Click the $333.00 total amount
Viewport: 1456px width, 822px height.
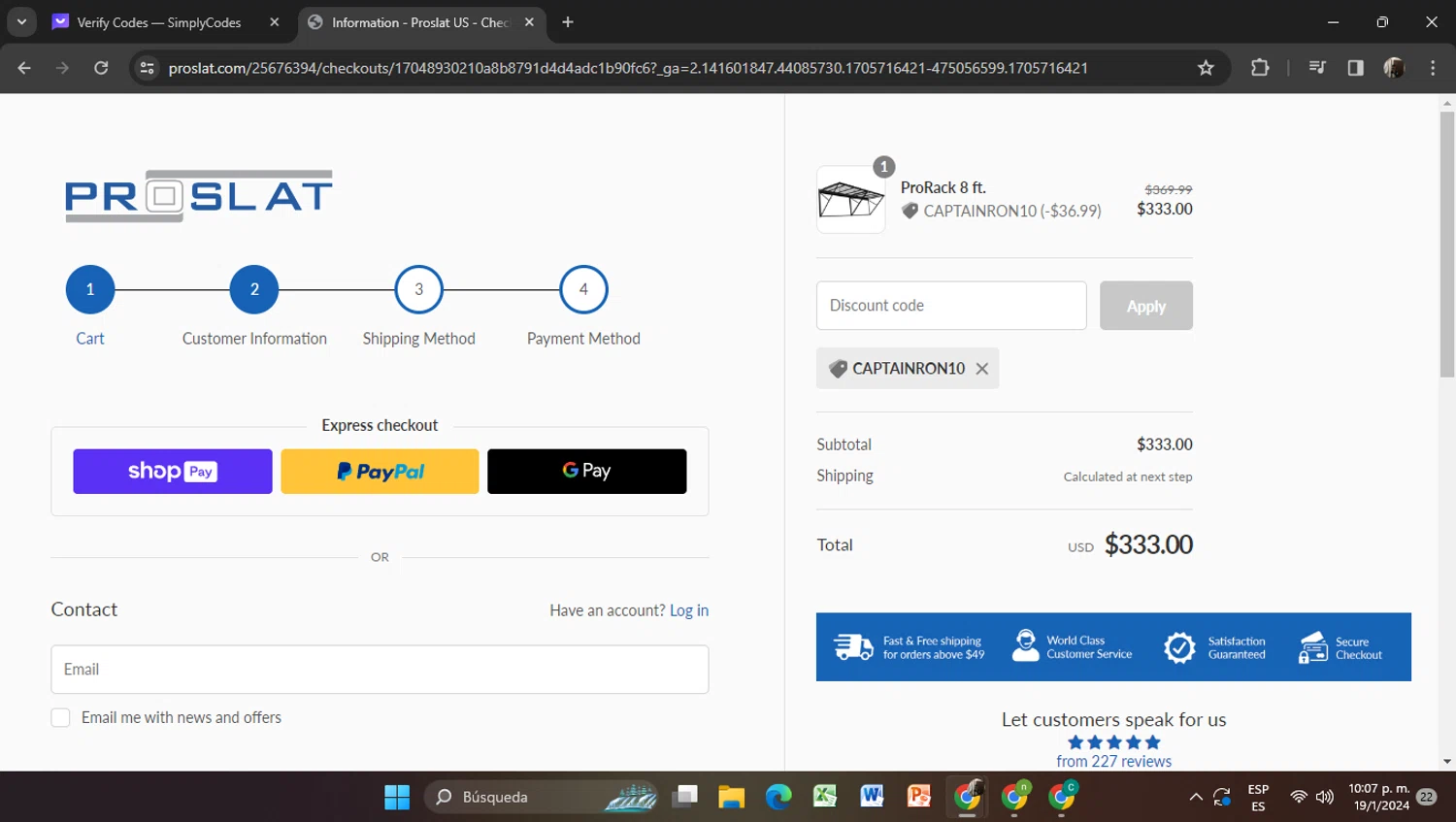[x=1148, y=544]
